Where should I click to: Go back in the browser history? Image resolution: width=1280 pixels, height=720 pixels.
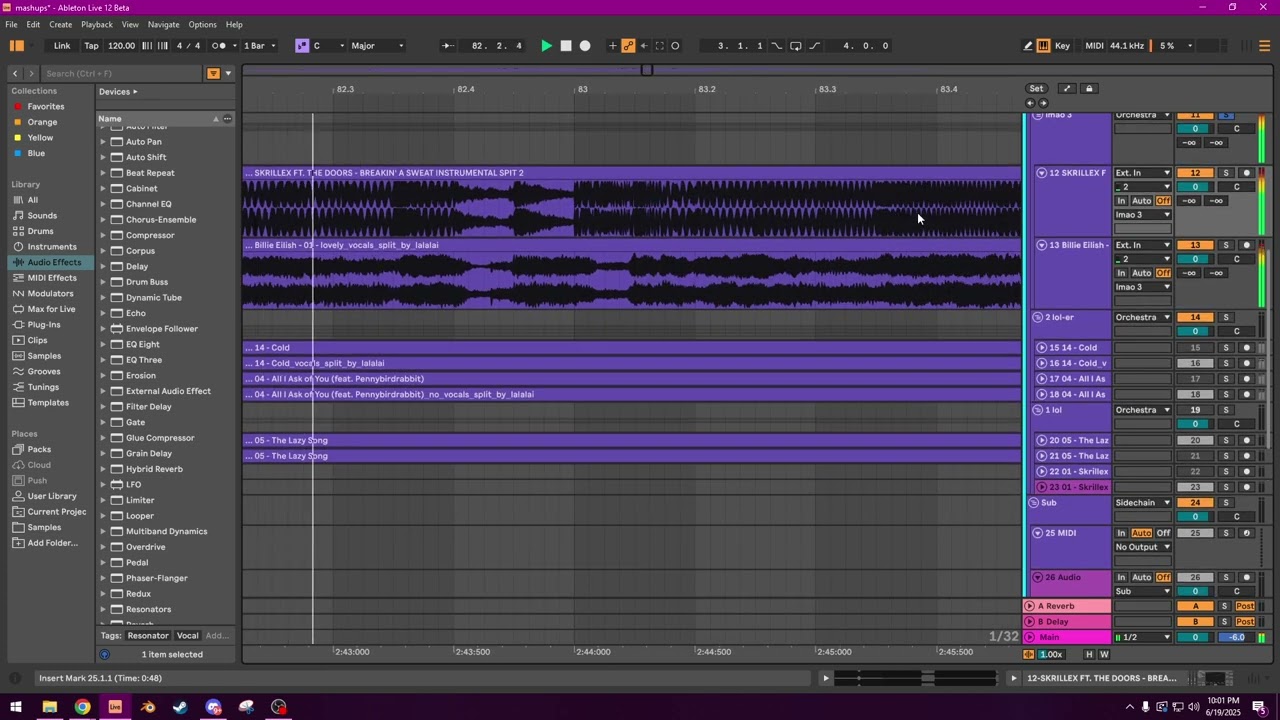15,73
